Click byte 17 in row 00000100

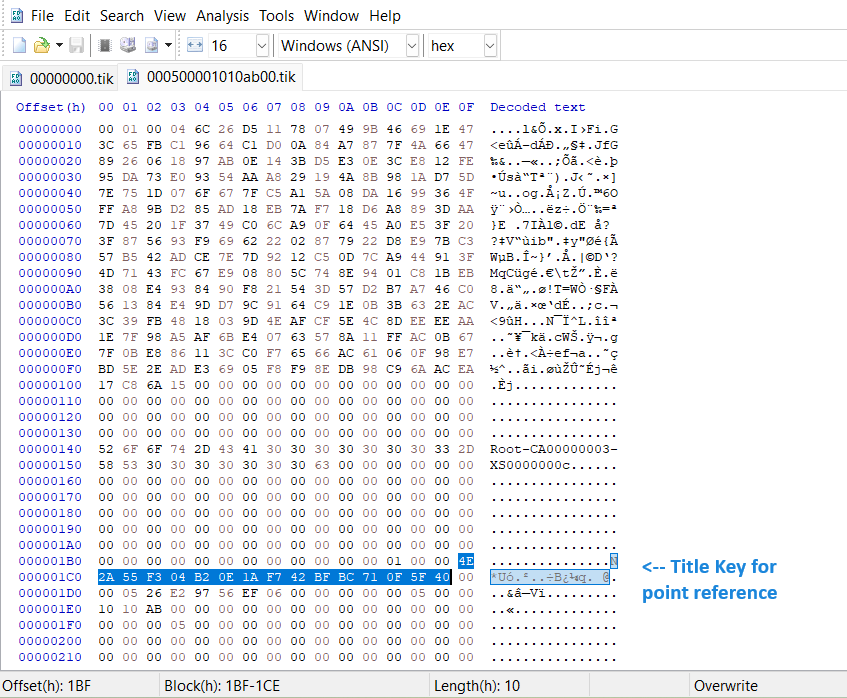point(106,385)
